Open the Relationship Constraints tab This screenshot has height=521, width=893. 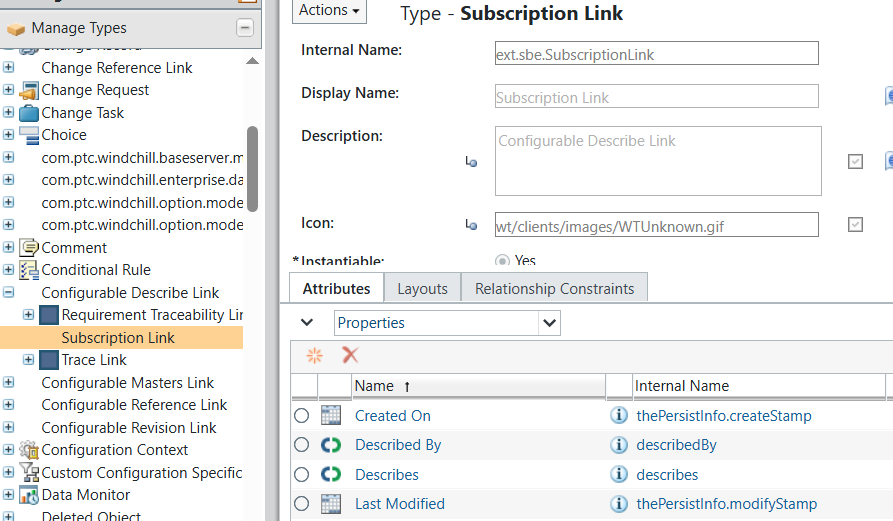(554, 288)
